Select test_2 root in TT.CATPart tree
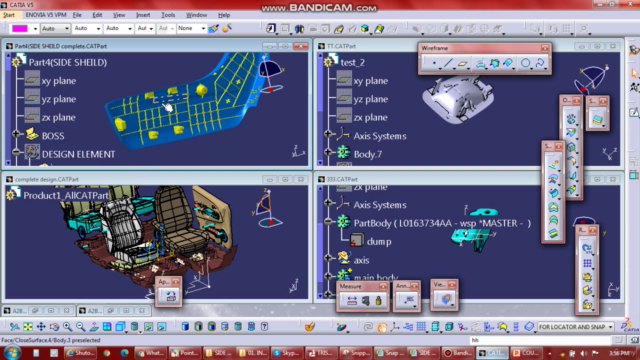The width and height of the screenshot is (640, 360). pyautogui.click(x=353, y=62)
